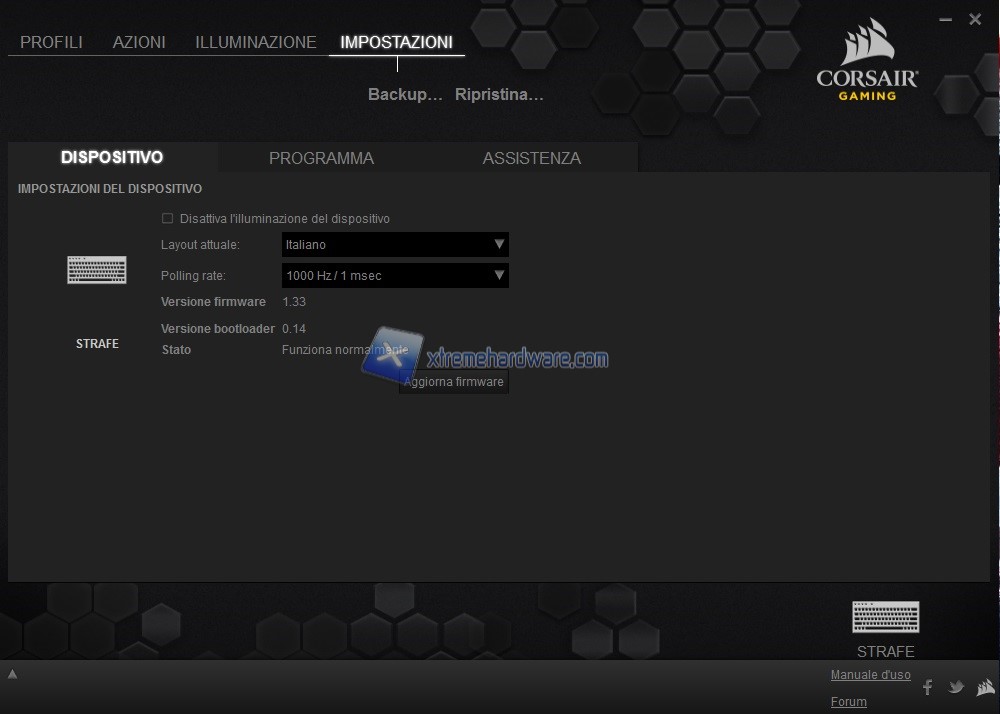This screenshot has height=714, width=1000.
Task: Switch to the PROFILI tab
Action: (51, 42)
